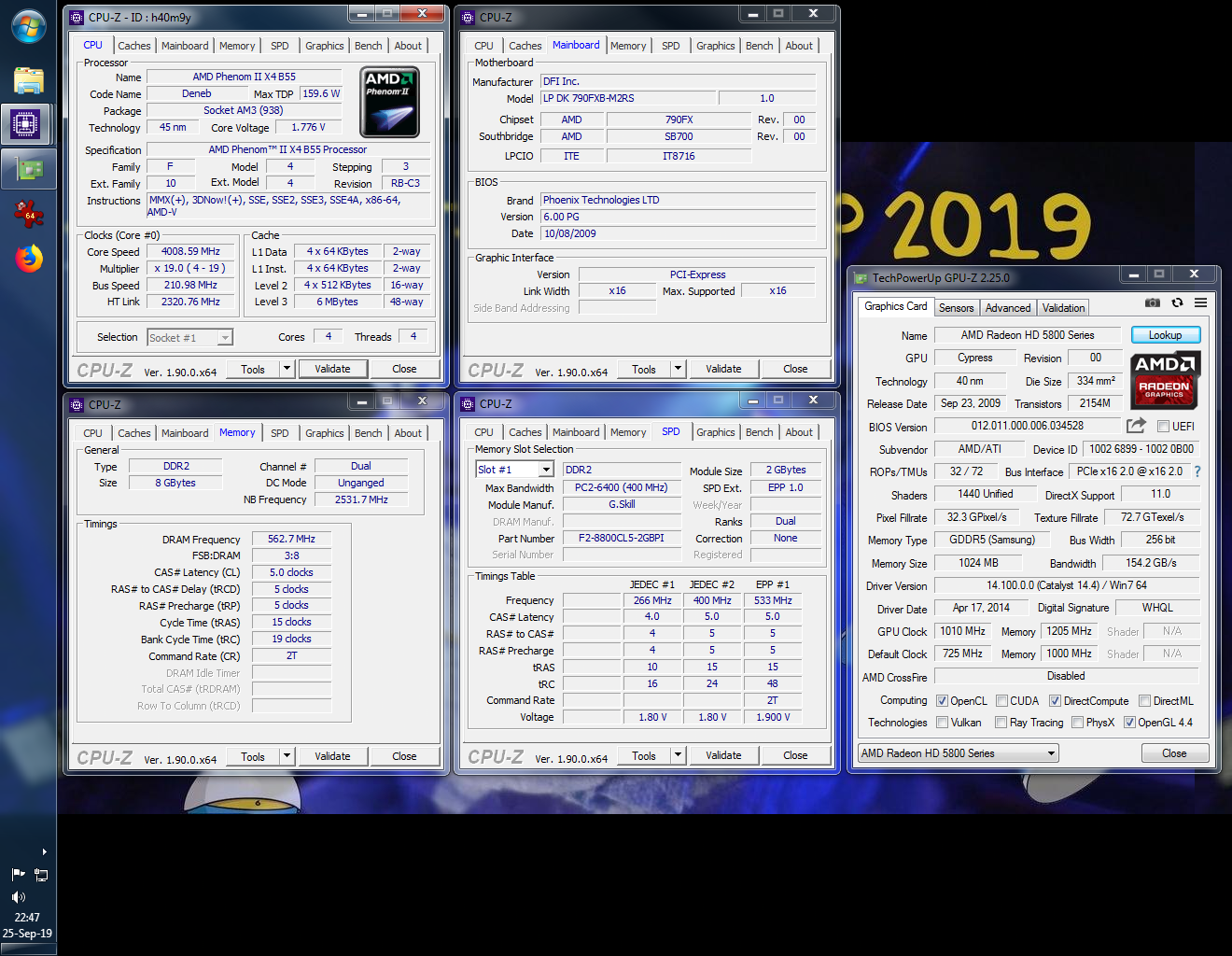The image size is (1232, 956).
Task: Click the GPU-Z screenshot camera icon
Action: [x=1153, y=302]
